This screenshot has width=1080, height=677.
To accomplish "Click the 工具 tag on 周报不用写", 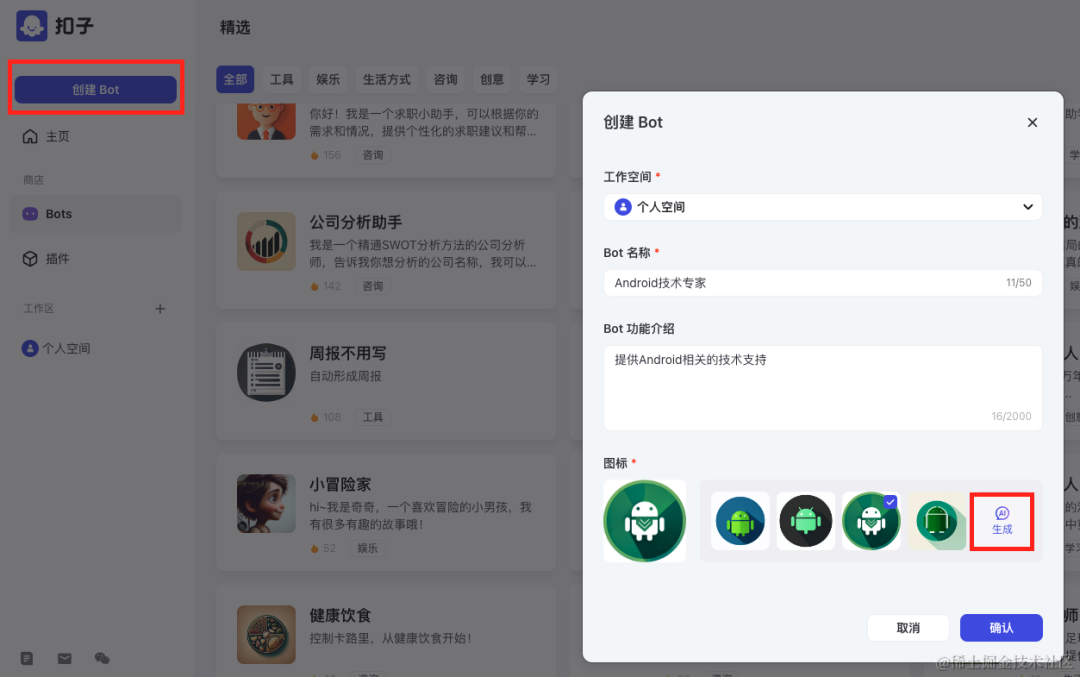I will tap(373, 417).
